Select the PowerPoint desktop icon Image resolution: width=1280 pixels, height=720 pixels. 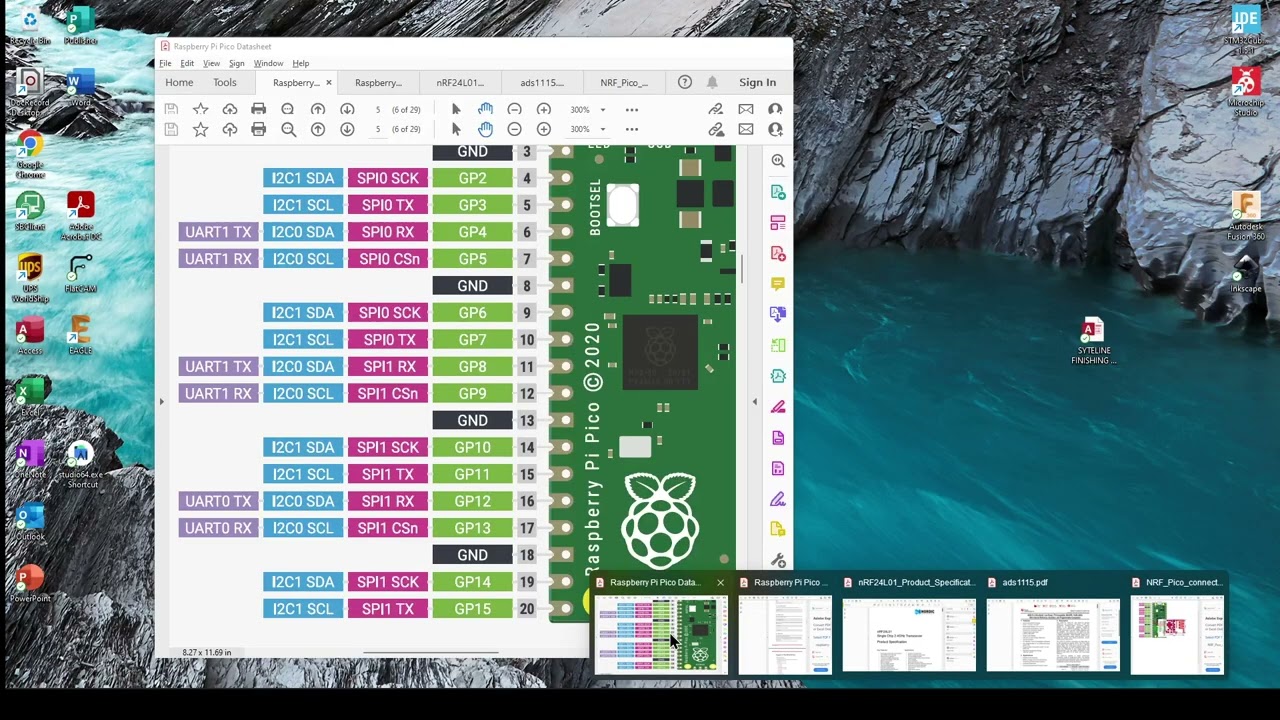(30, 584)
